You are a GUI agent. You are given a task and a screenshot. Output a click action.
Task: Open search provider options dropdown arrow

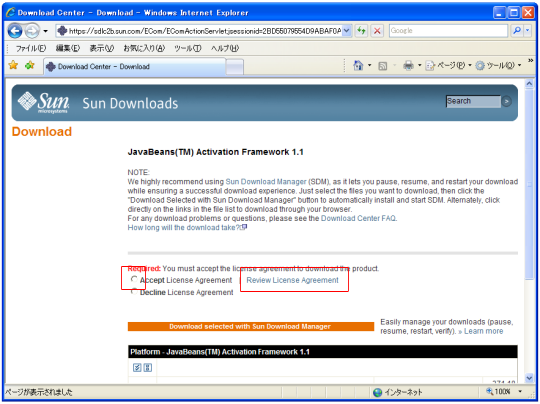tap(528, 31)
